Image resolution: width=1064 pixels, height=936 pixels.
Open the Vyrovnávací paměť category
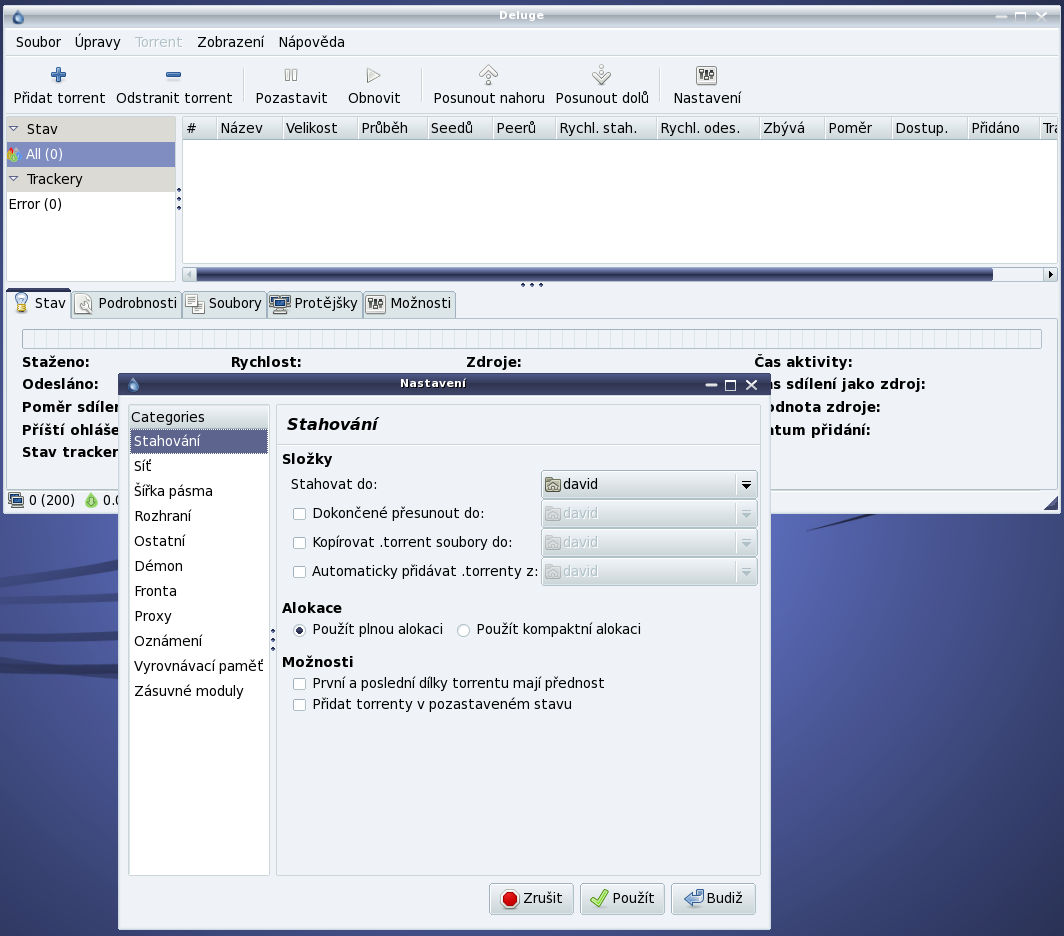199,667
